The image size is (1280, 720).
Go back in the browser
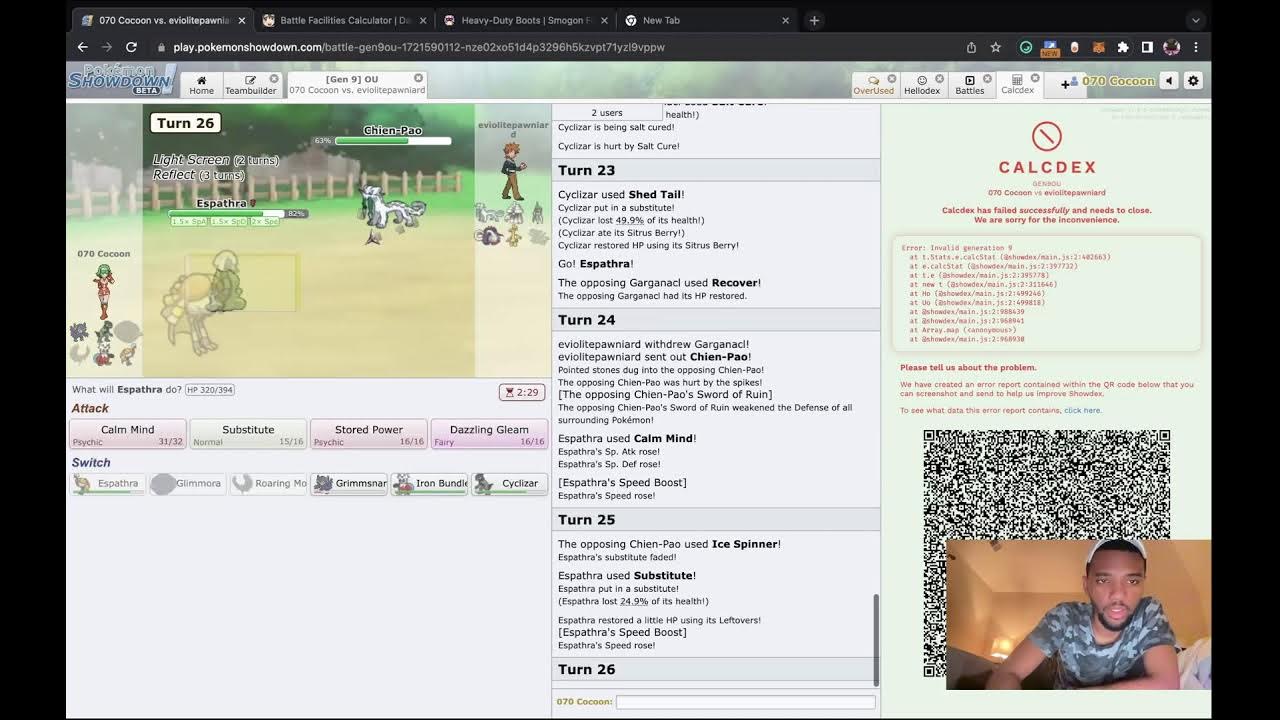tap(83, 47)
